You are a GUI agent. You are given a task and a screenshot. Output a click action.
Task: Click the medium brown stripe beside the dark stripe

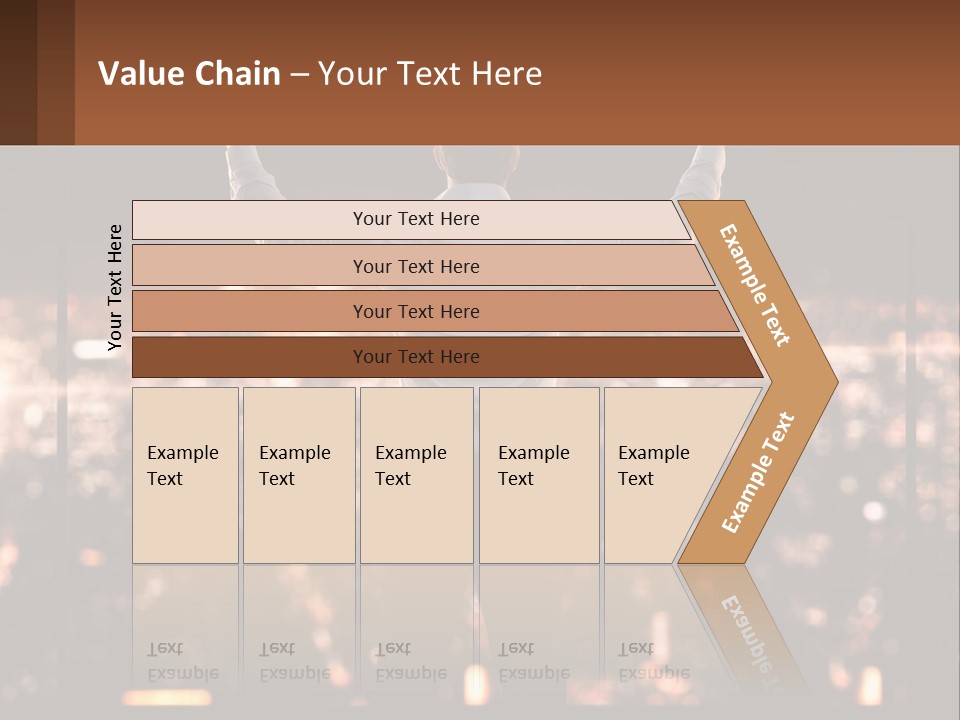tap(56, 72)
